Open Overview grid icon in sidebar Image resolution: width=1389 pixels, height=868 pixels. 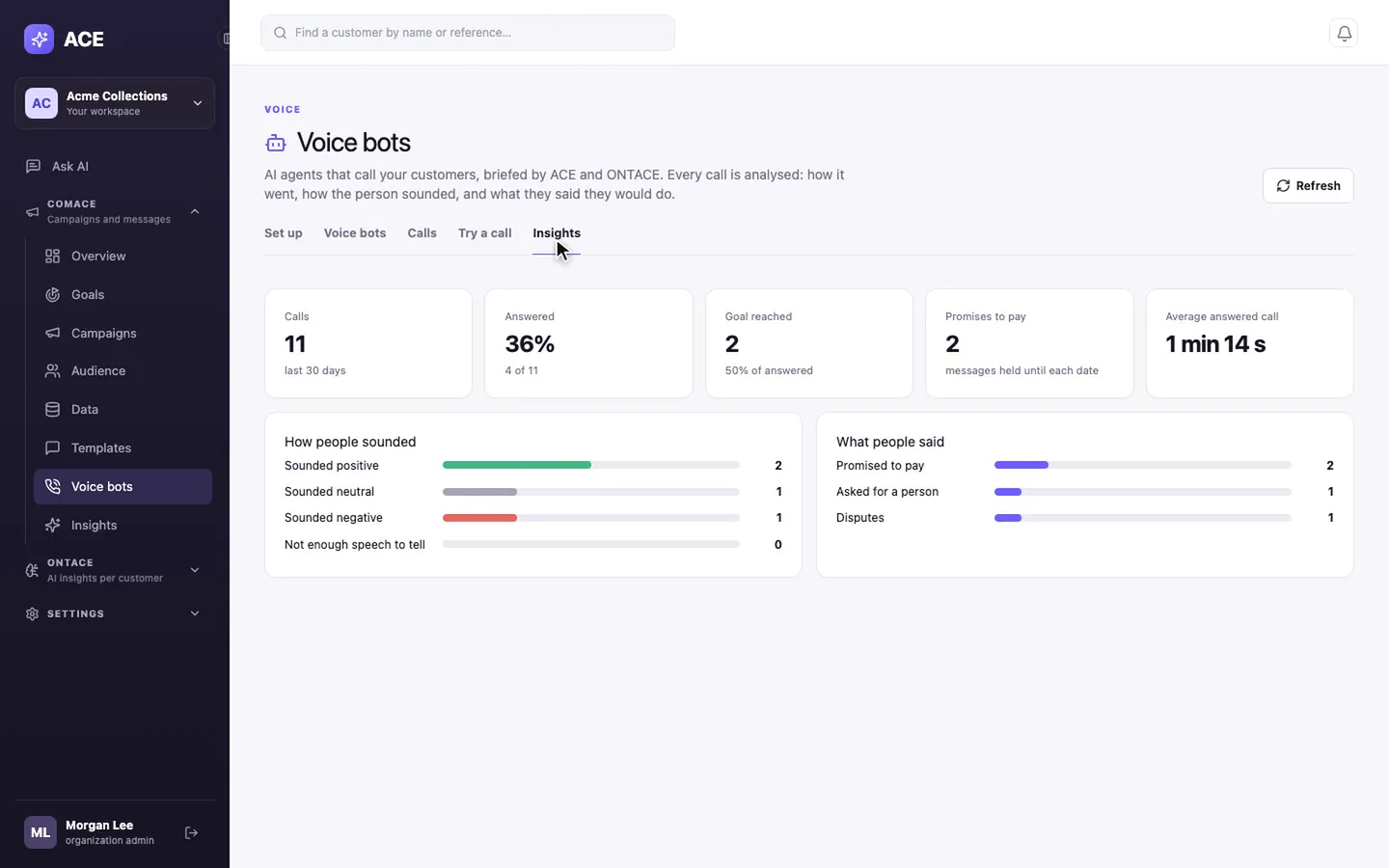(x=53, y=257)
